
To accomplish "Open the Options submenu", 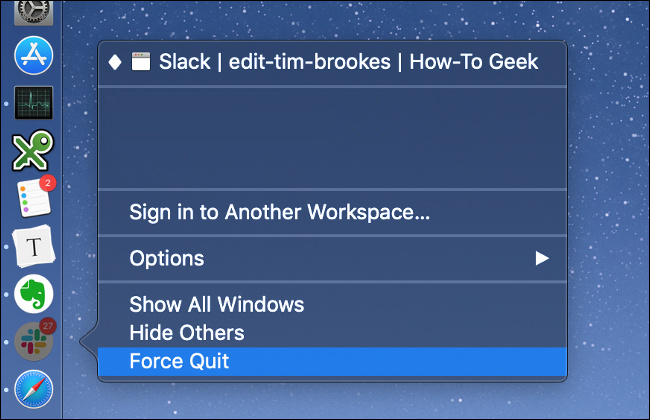I will pos(167,258).
